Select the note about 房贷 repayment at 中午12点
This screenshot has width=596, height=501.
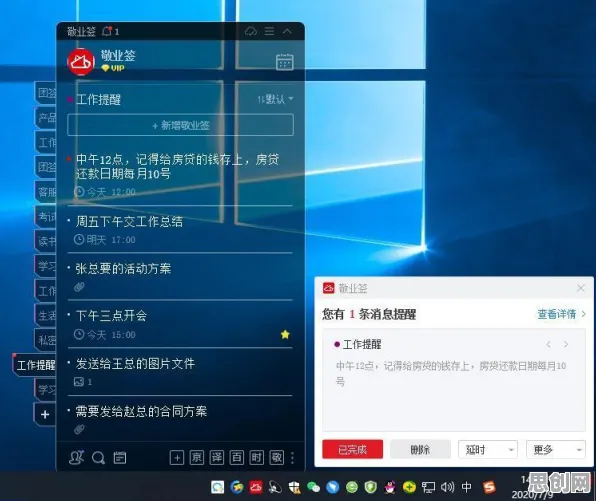[177, 166]
